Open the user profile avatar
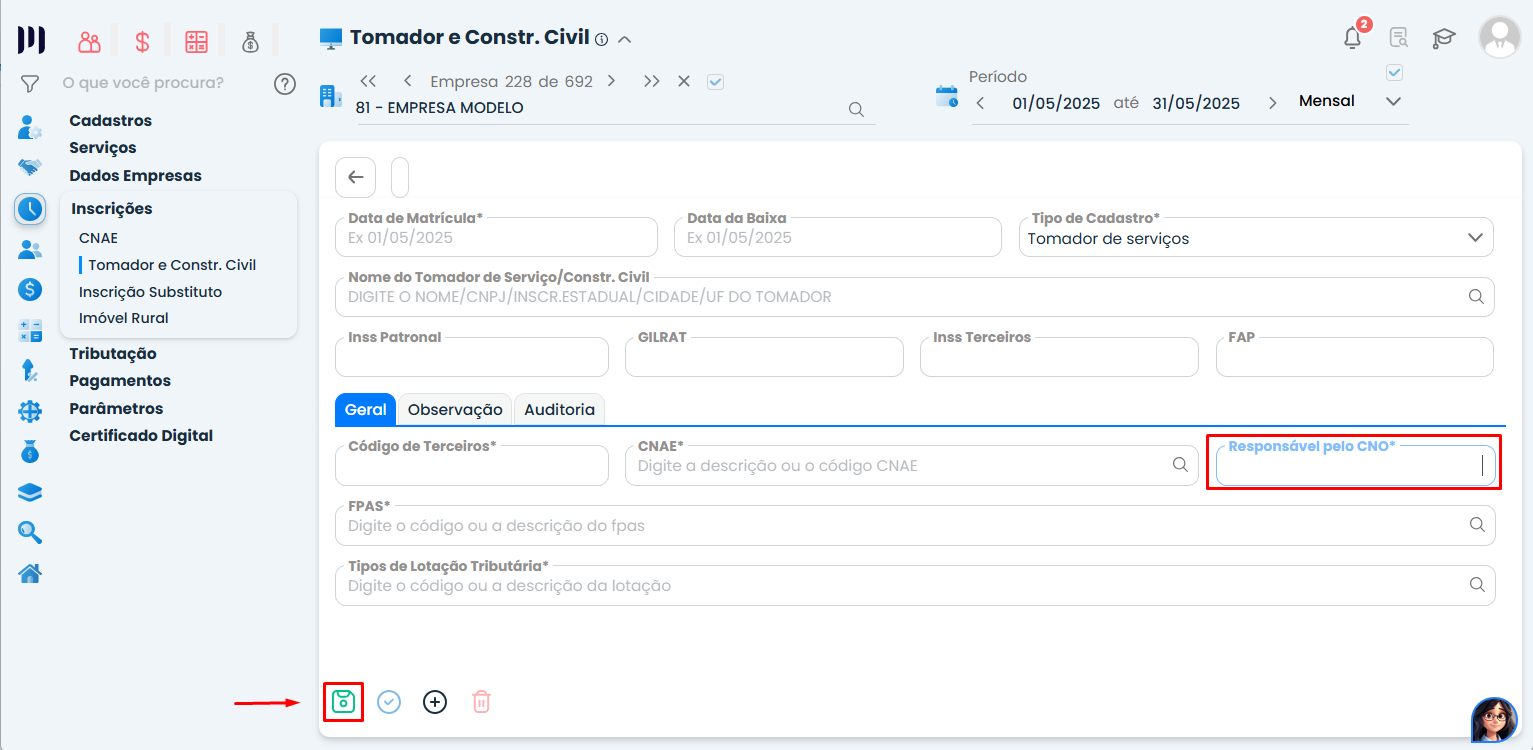The width and height of the screenshot is (1533, 750). pos(1499,37)
